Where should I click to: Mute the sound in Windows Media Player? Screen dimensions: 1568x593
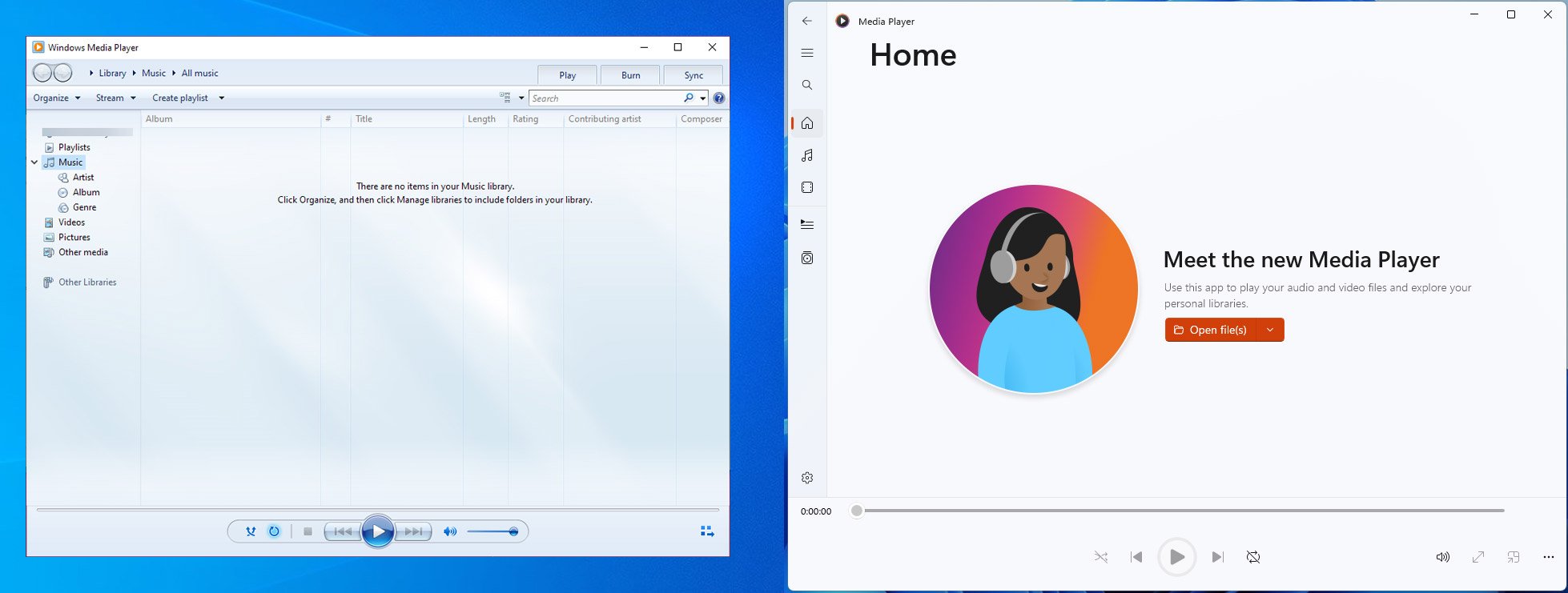(450, 531)
